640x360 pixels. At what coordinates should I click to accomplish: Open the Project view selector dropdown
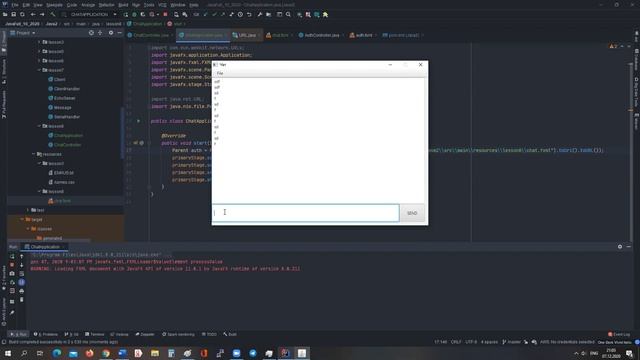pos(23,33)
